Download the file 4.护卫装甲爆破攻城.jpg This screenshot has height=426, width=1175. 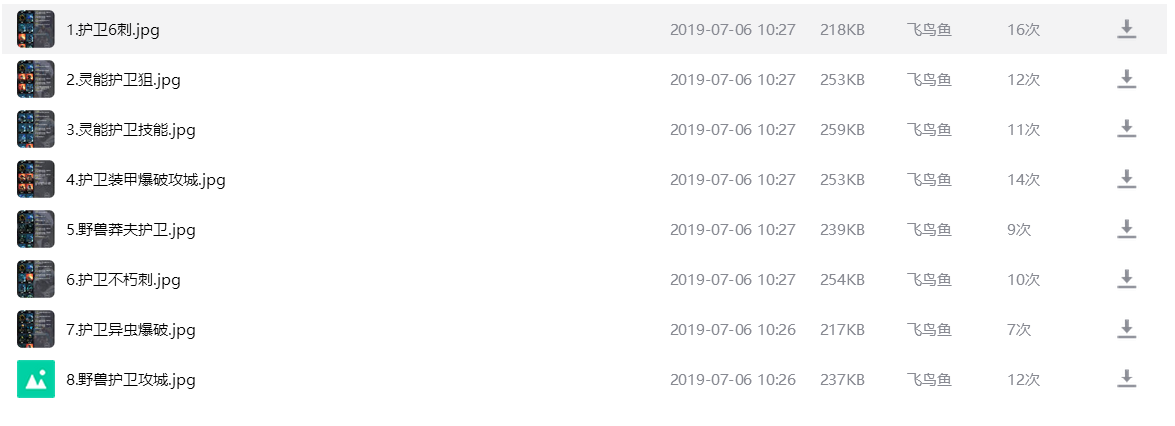tap(1126, 179)
